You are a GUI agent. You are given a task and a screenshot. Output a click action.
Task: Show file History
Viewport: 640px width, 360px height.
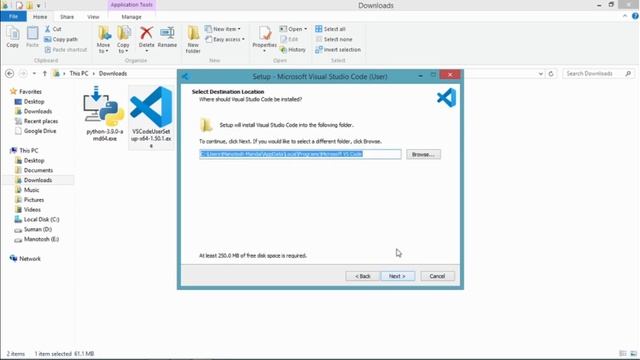pos(293,49)
